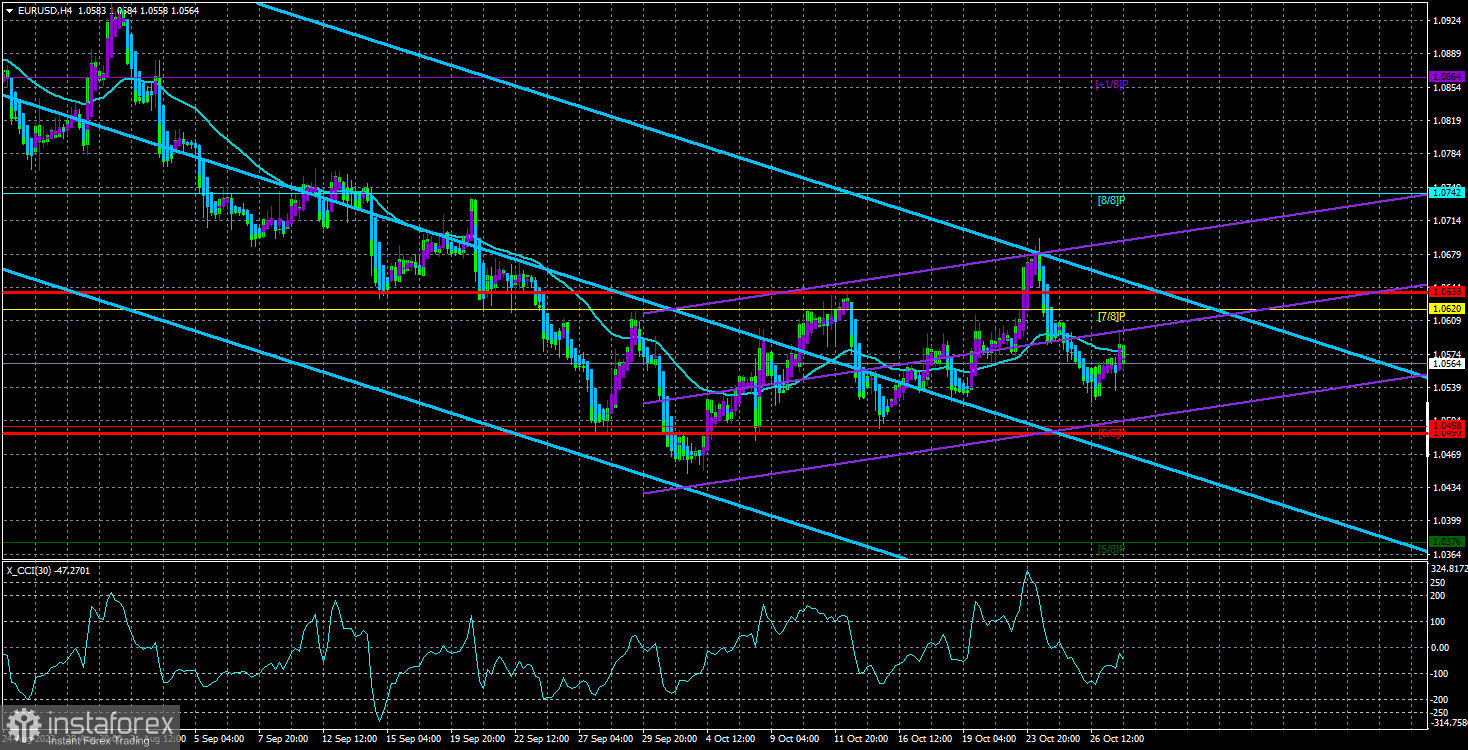Screen dimensions: 1468x750
Task: Click the 1.0638 red price tag
Action: point(1447,291)
